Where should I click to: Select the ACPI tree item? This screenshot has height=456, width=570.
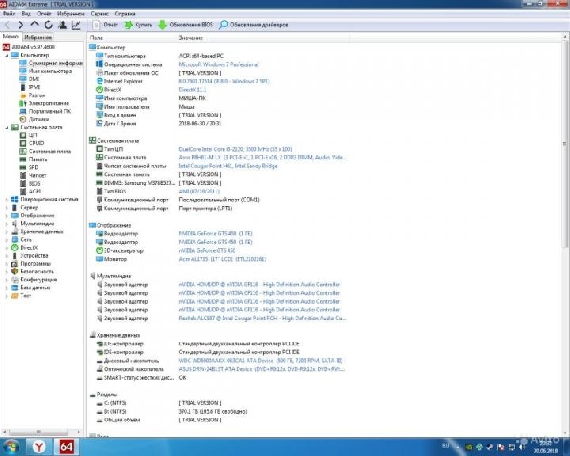tap(30, 191)
